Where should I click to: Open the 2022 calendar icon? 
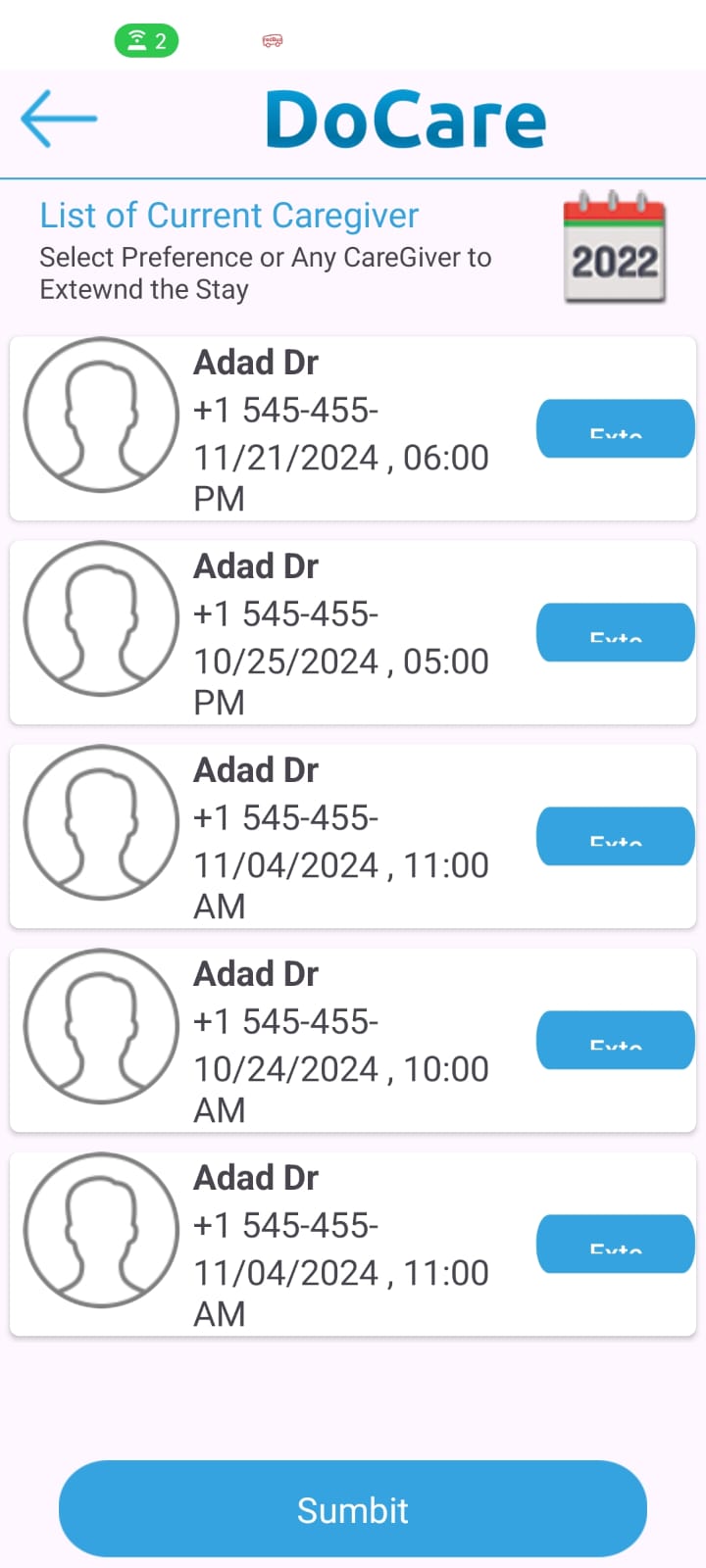coord(615,248)
